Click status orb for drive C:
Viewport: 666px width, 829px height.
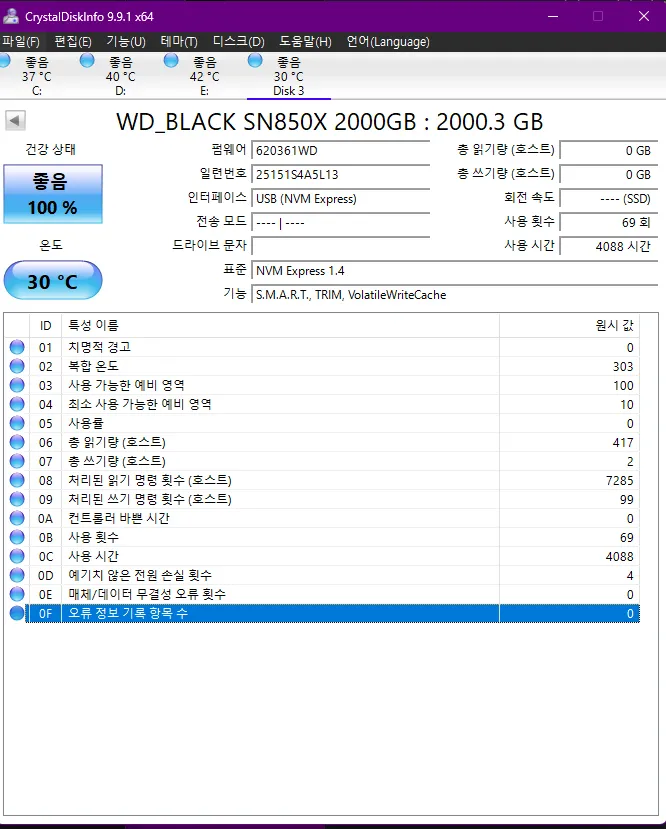point(4,61)
